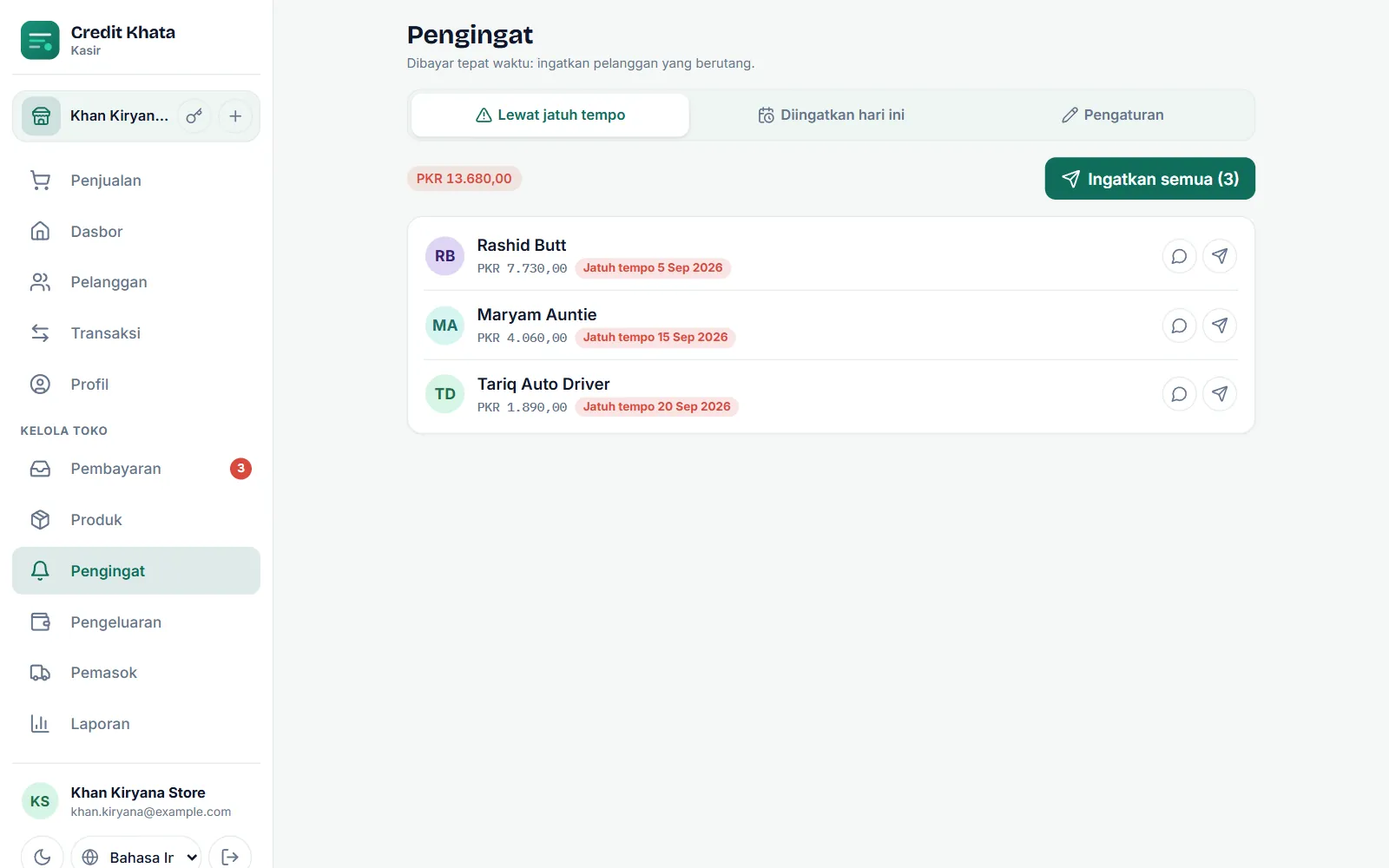Toggle dark mode with the moon icon
Viewport: 1389px width, 868px height.
(x=42, y=857)
